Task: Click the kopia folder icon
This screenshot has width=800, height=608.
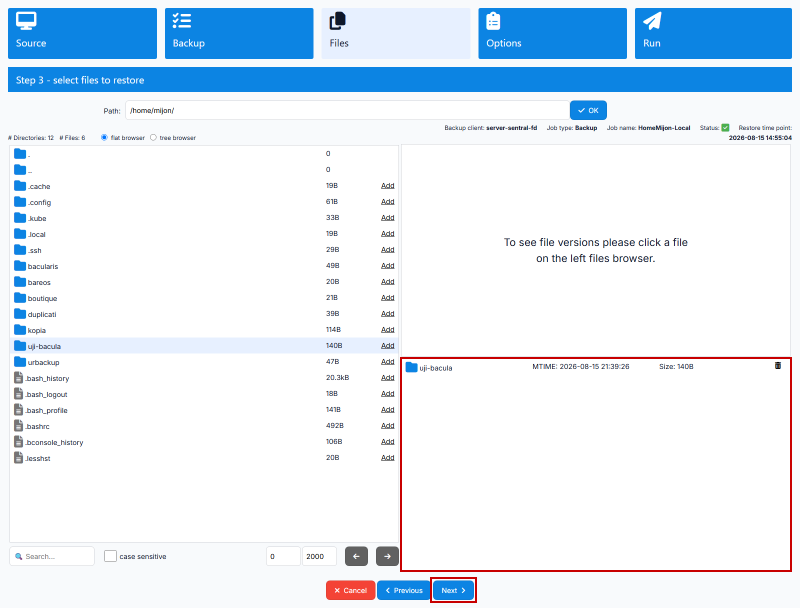Action: tap(20, 330)
